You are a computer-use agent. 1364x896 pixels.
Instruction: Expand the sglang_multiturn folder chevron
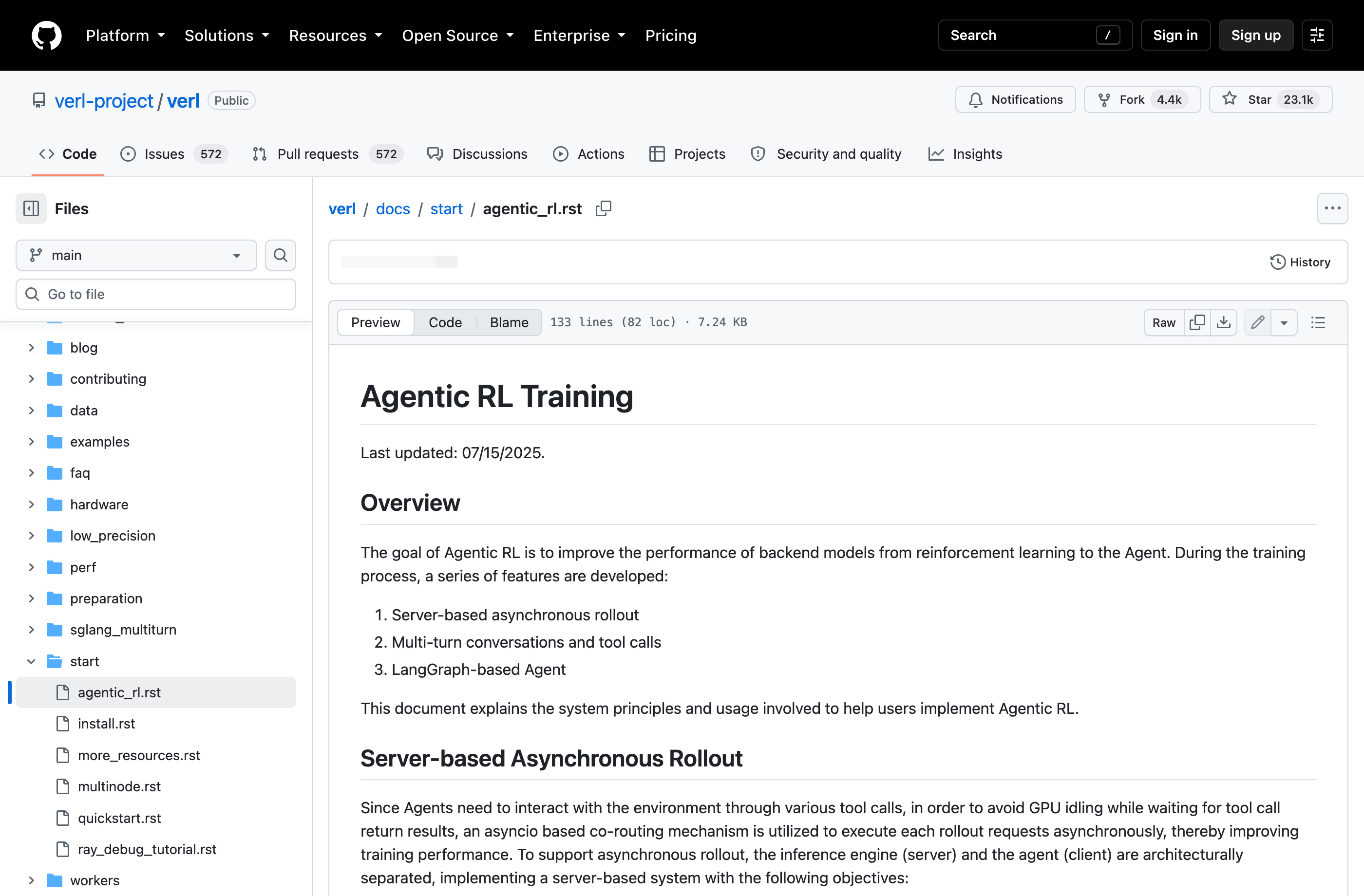(32, 630)
